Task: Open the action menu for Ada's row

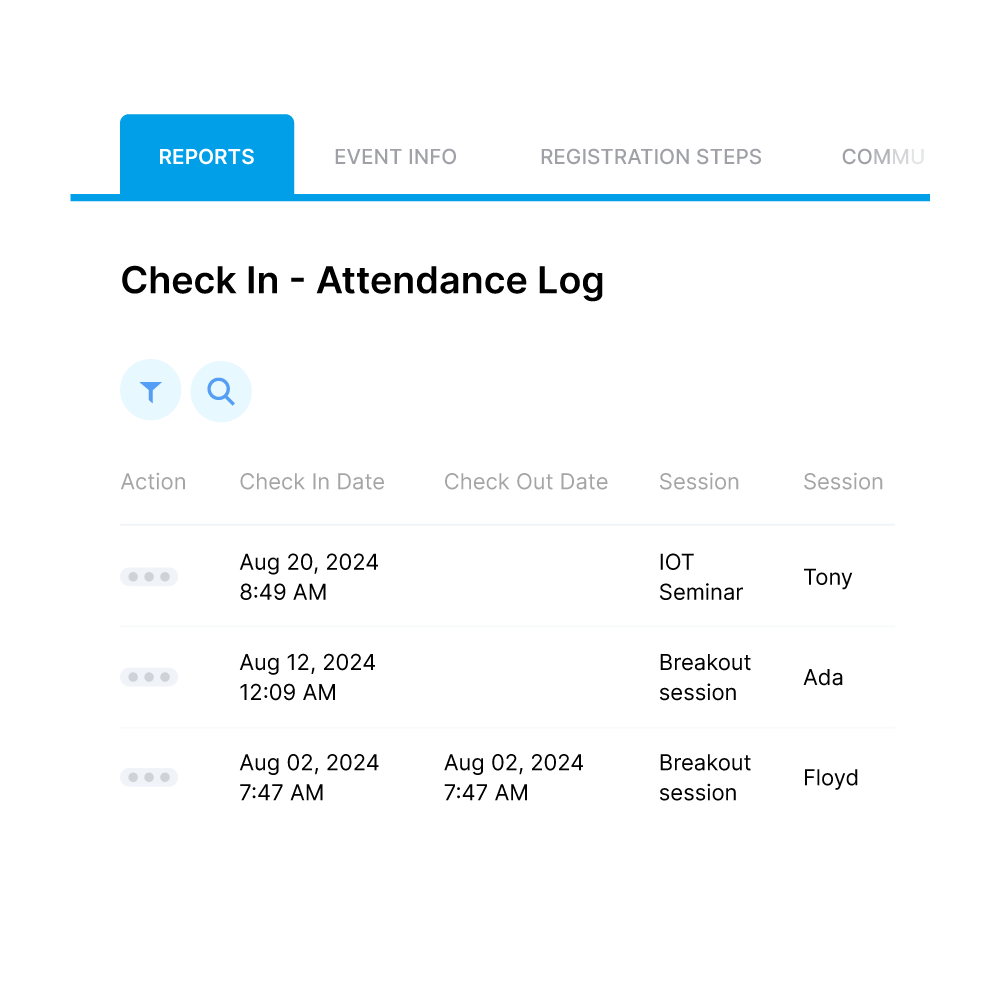Action: [149, 677]
